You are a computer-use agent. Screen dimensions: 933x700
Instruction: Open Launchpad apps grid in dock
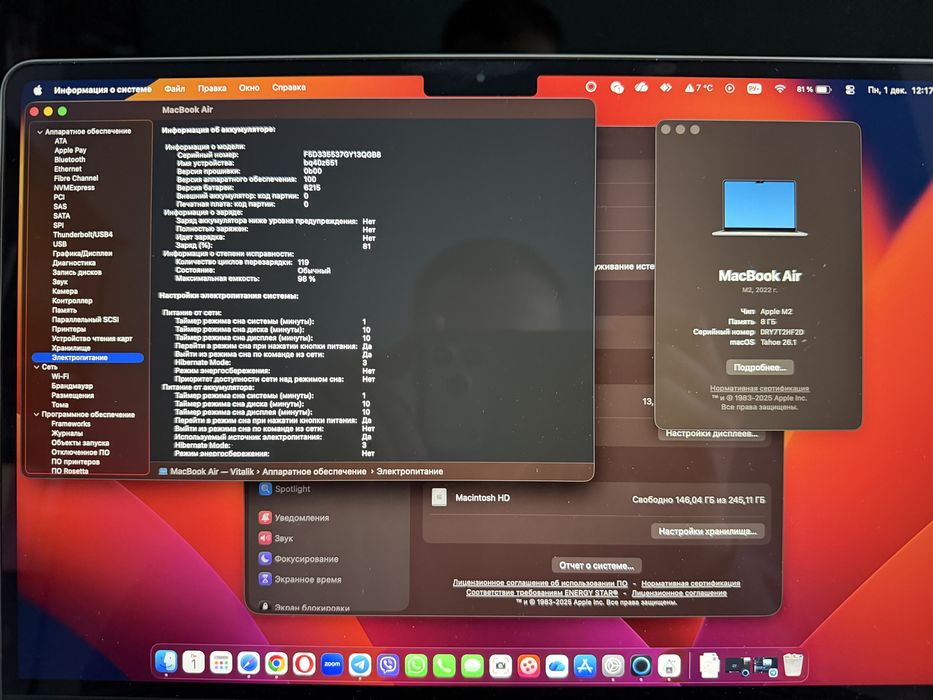221,663
